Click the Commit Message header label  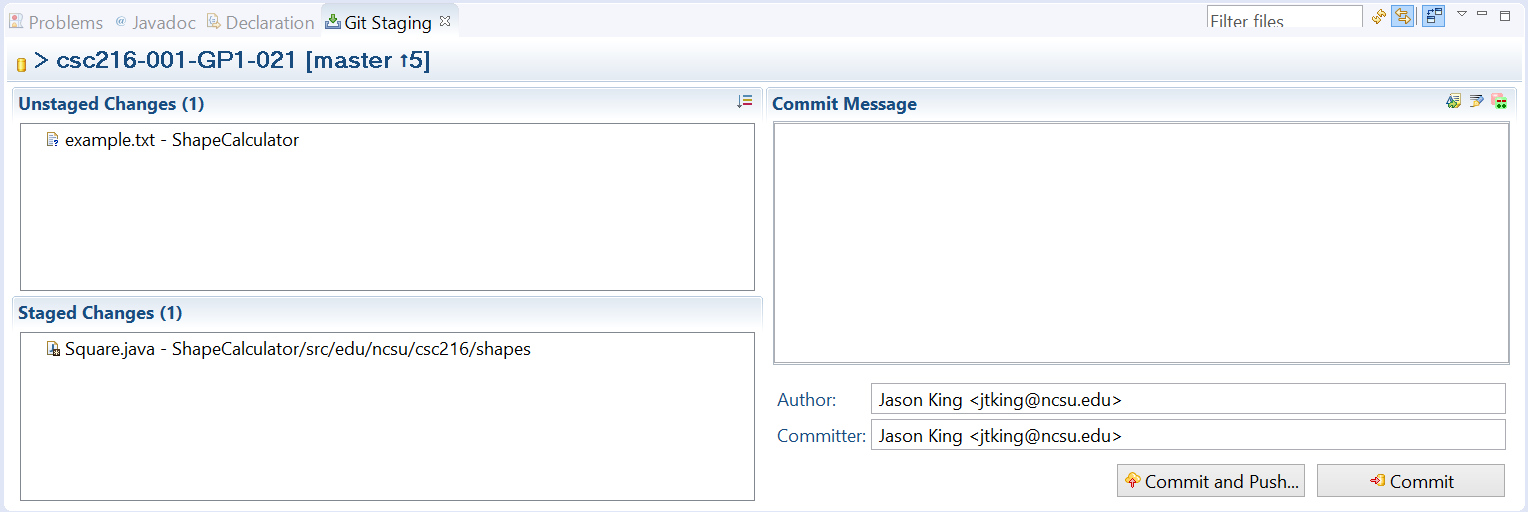point(844,103)
